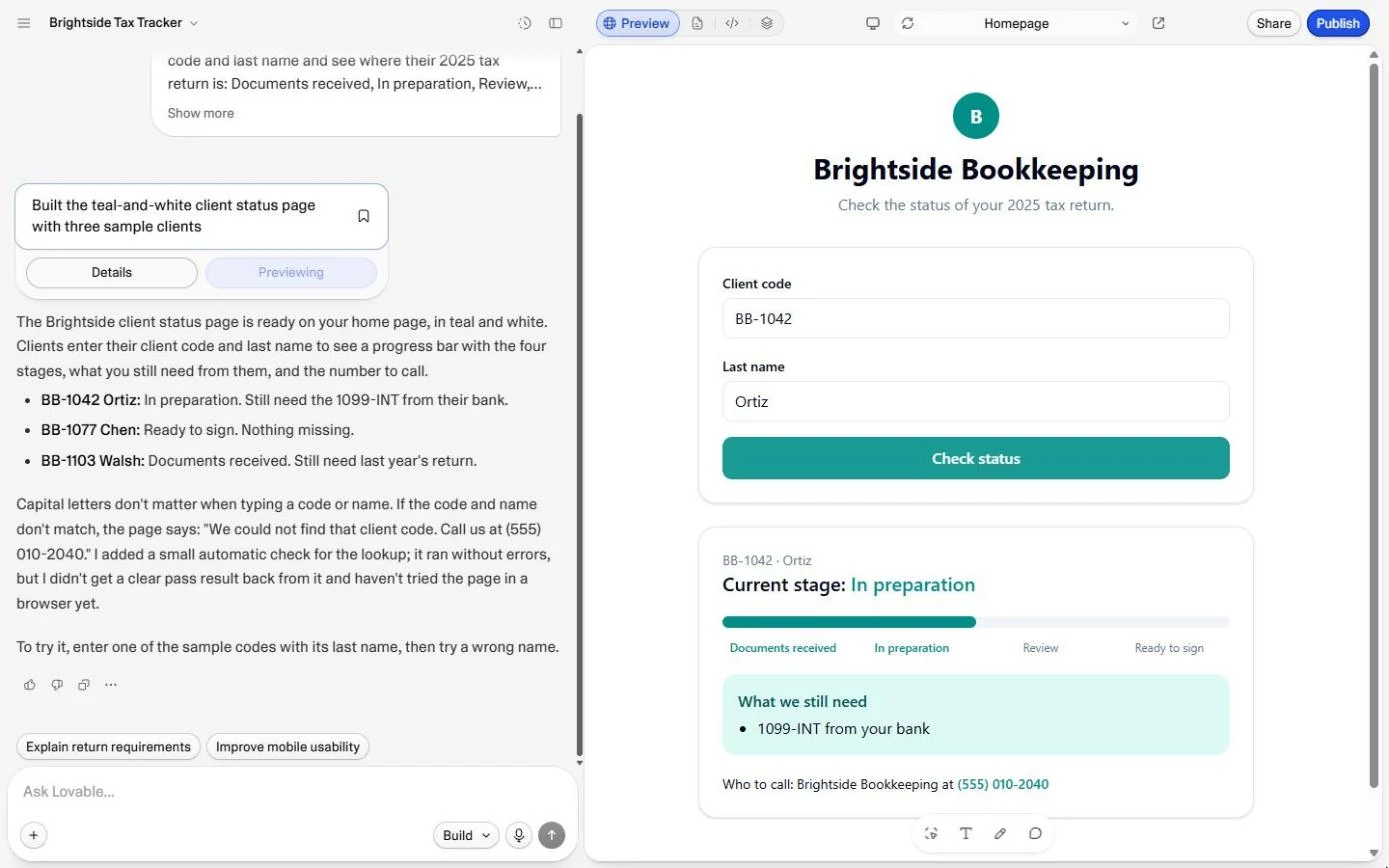
Task: Switch to the Preview tab
Action: pyautogui.click(x=638, y=23)
